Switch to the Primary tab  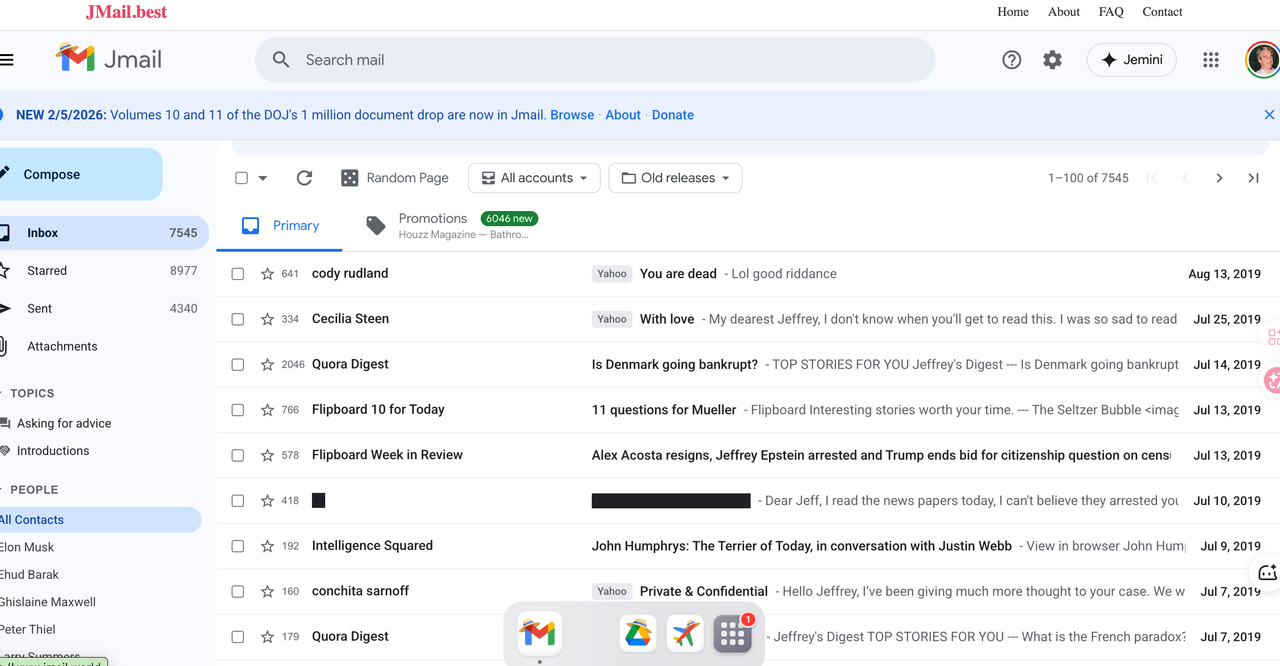click(280, 226)
